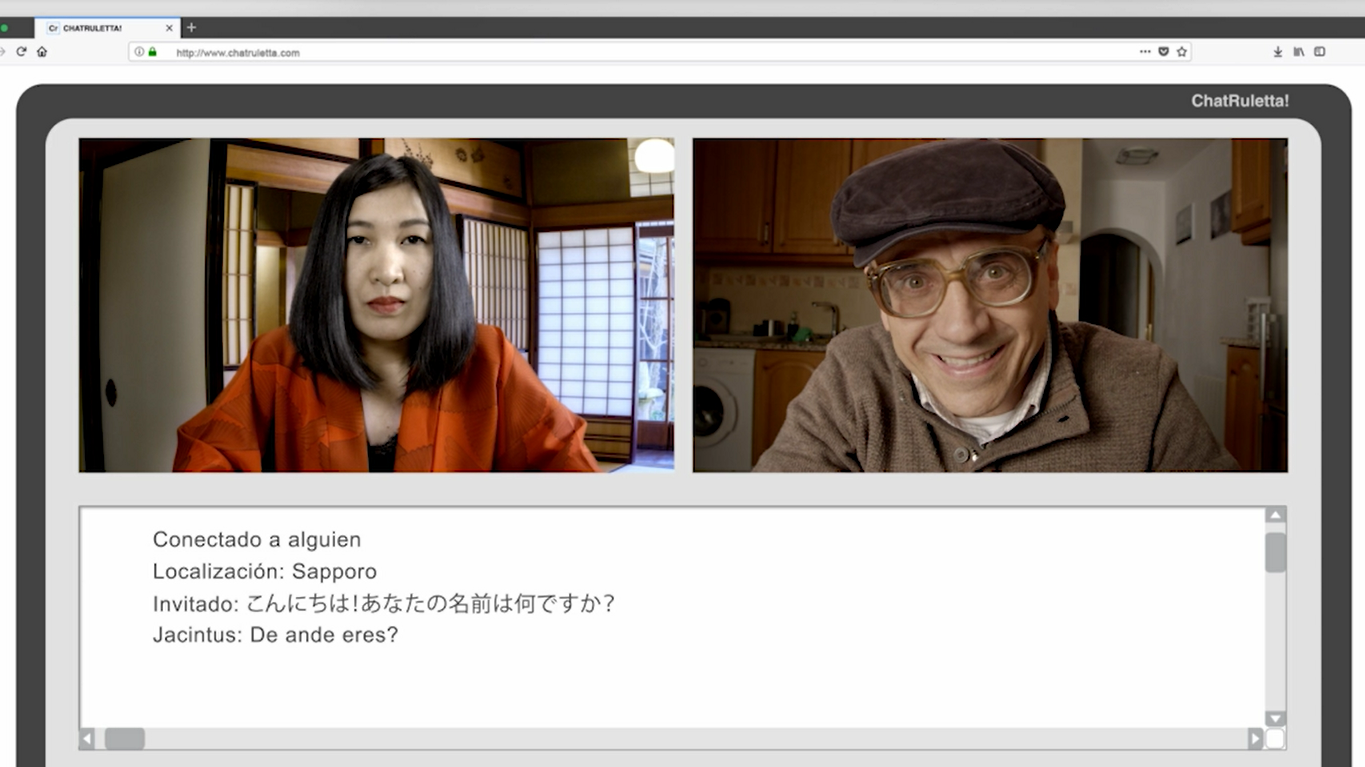Image resolution: width=1365 pixels, height=767 pixels.
Task: Open page actions three-dot menu
Action: tap(1145, 52)
